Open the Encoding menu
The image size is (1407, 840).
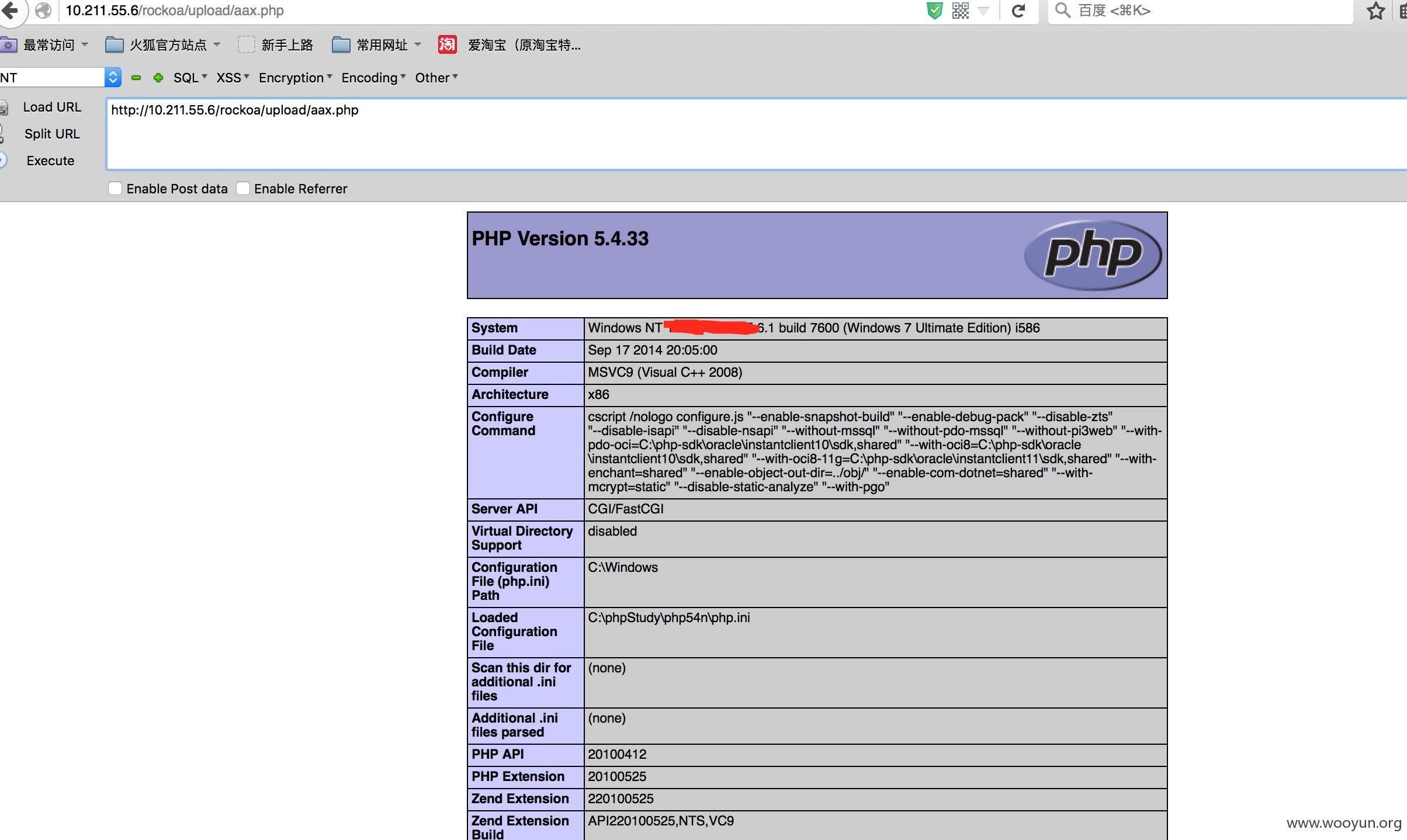click(373, 78)
